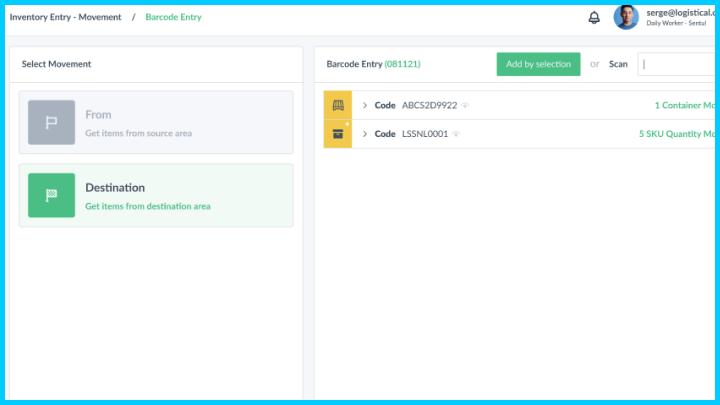Expand the LSSNL0001 code row
This screenshot has height=405, width=720.
pyautogui.click(x=365, y=134)
